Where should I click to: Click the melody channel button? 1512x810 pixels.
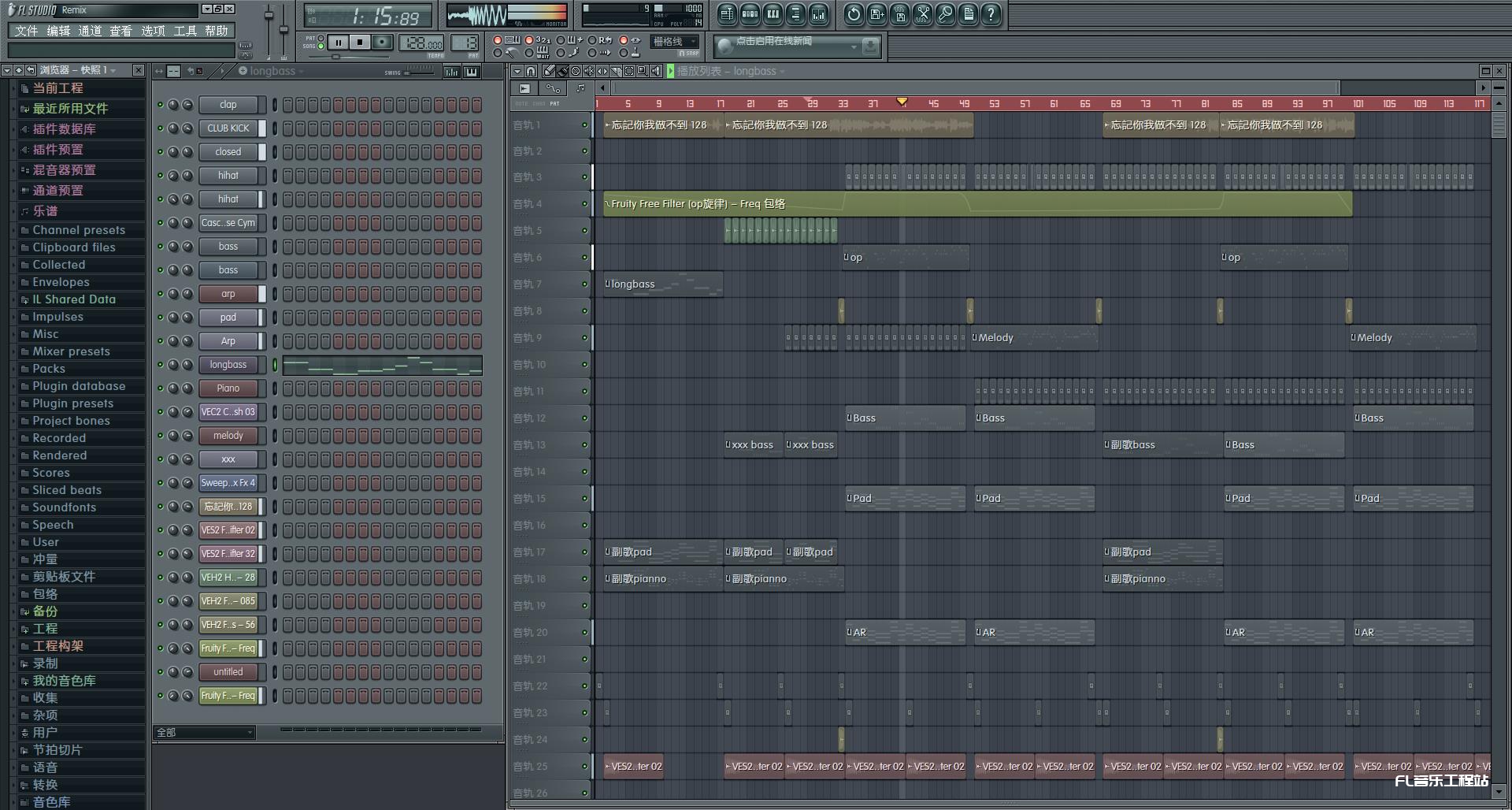click(228, 436)
